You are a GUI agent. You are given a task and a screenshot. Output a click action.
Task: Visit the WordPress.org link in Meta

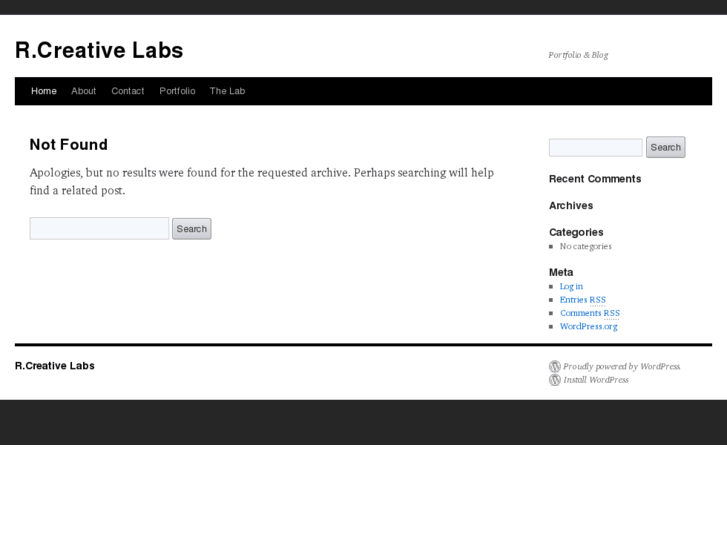(588, 326)
